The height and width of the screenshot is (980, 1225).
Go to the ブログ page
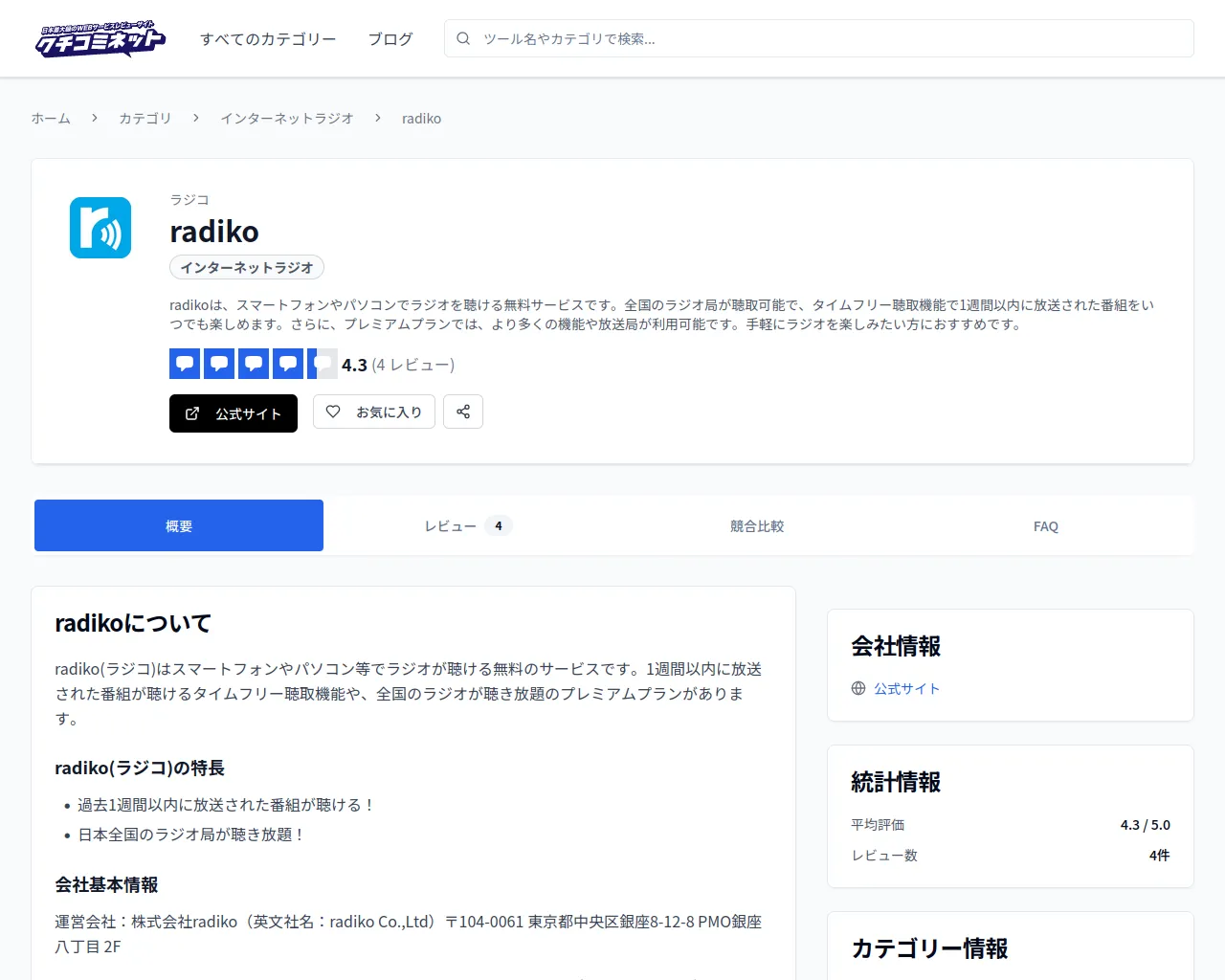[390, 39]
